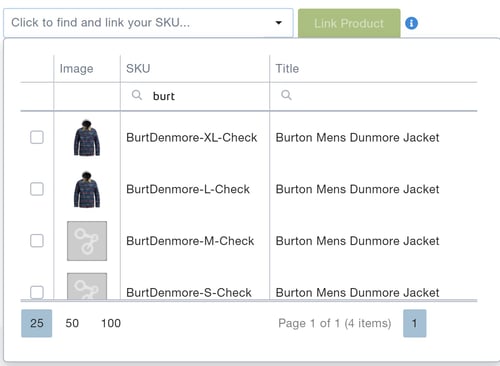Click the jacket thumbnail for BurtDenmore-L-Check
This screenshot has width=500, height=366.
click(87, 189)
